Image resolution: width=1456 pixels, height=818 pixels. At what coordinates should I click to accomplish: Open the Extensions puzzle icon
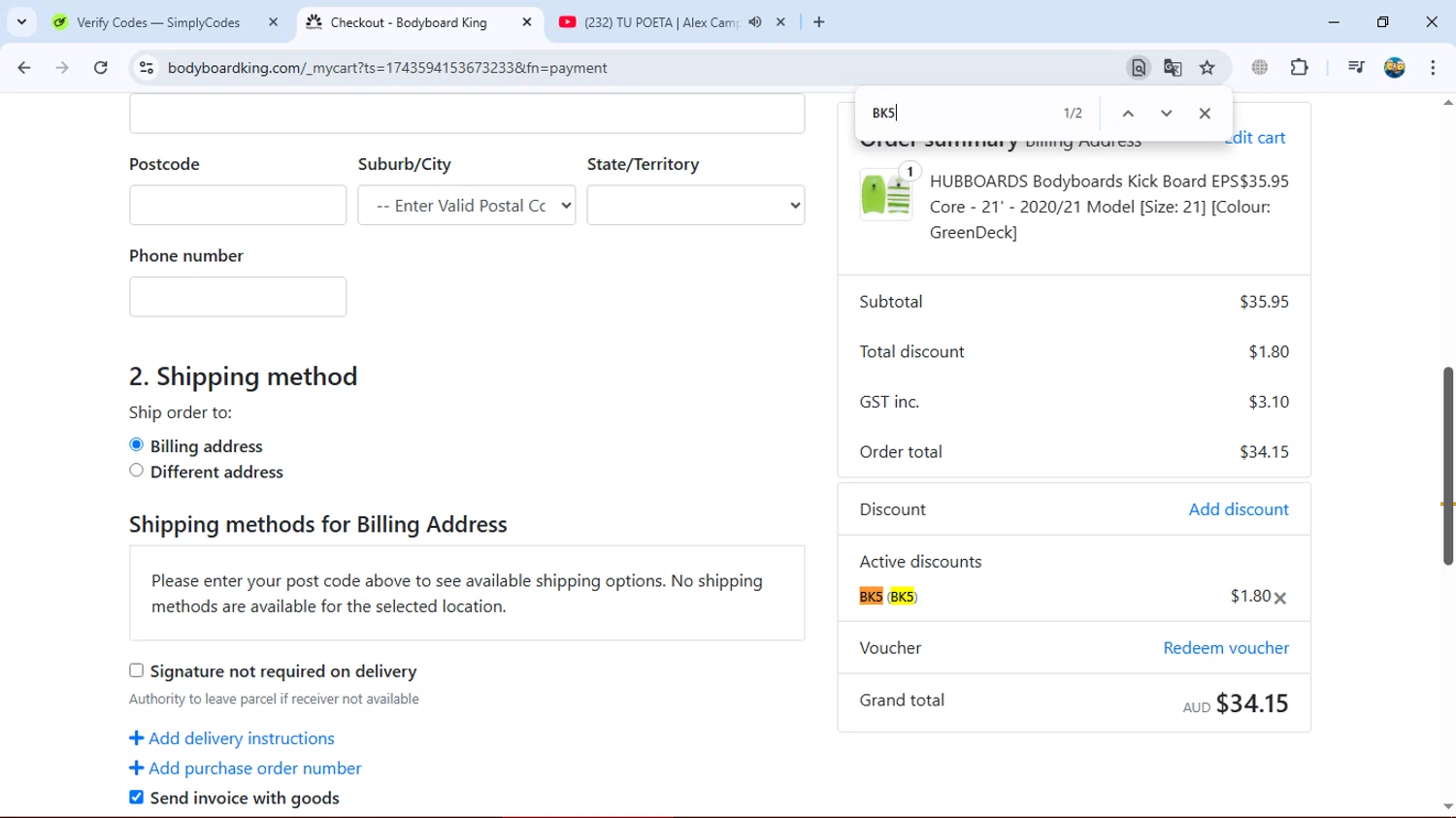click(x=1300, y=68)
